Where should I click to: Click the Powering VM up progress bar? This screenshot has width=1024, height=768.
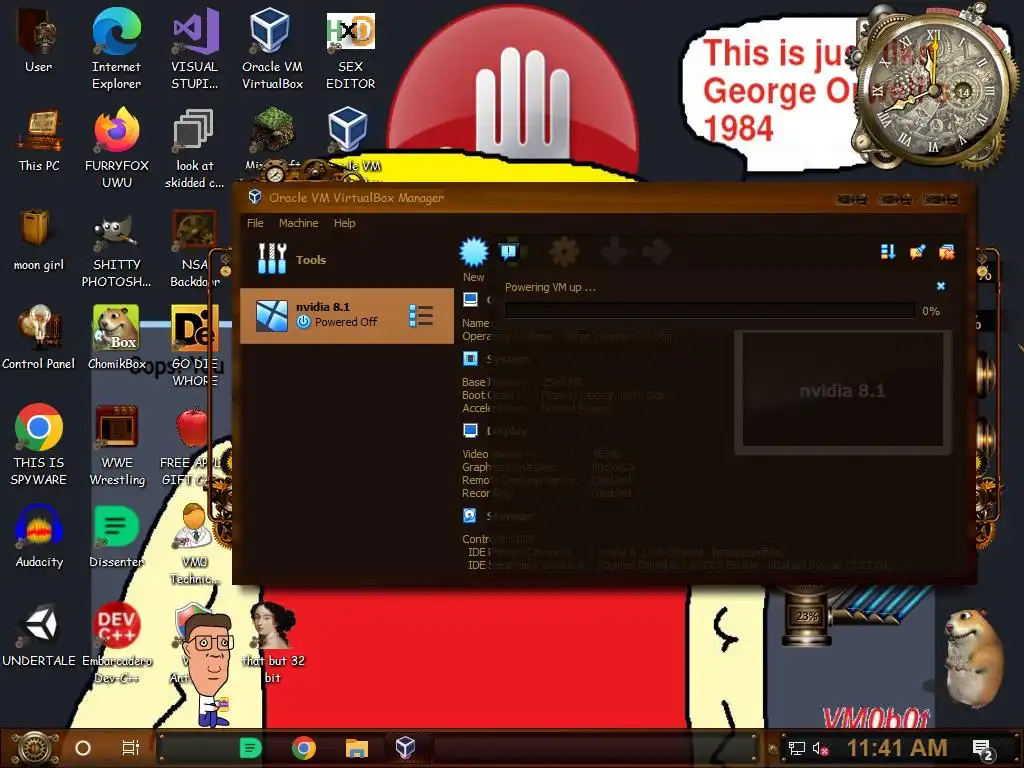(x=710, y=311)
